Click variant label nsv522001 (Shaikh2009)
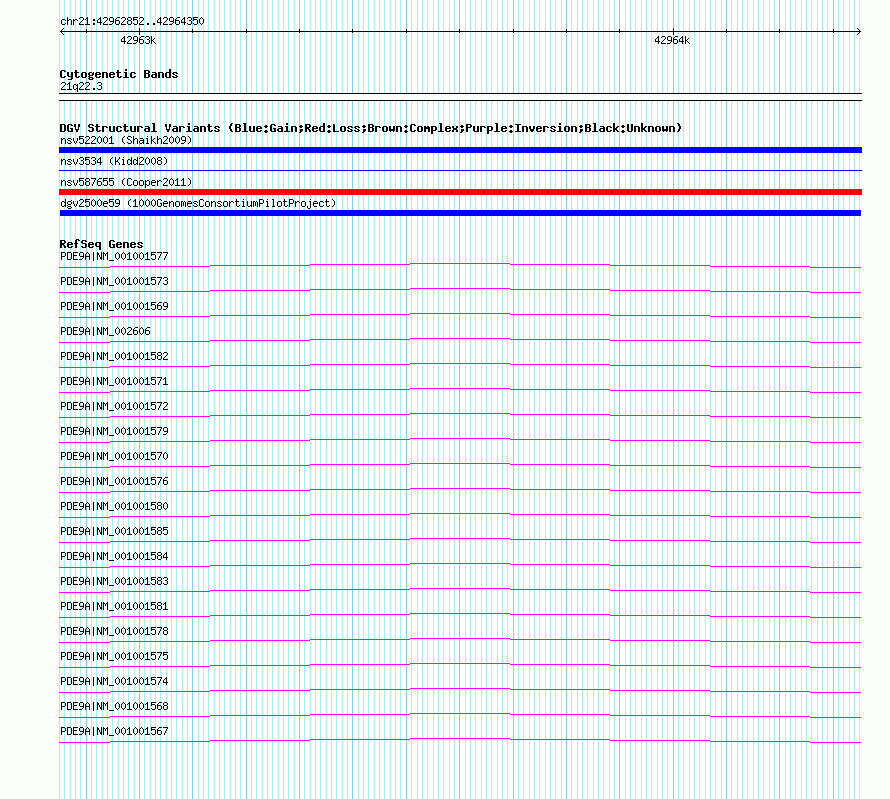The height and width of the screenshot is (799, 890). 126,140
